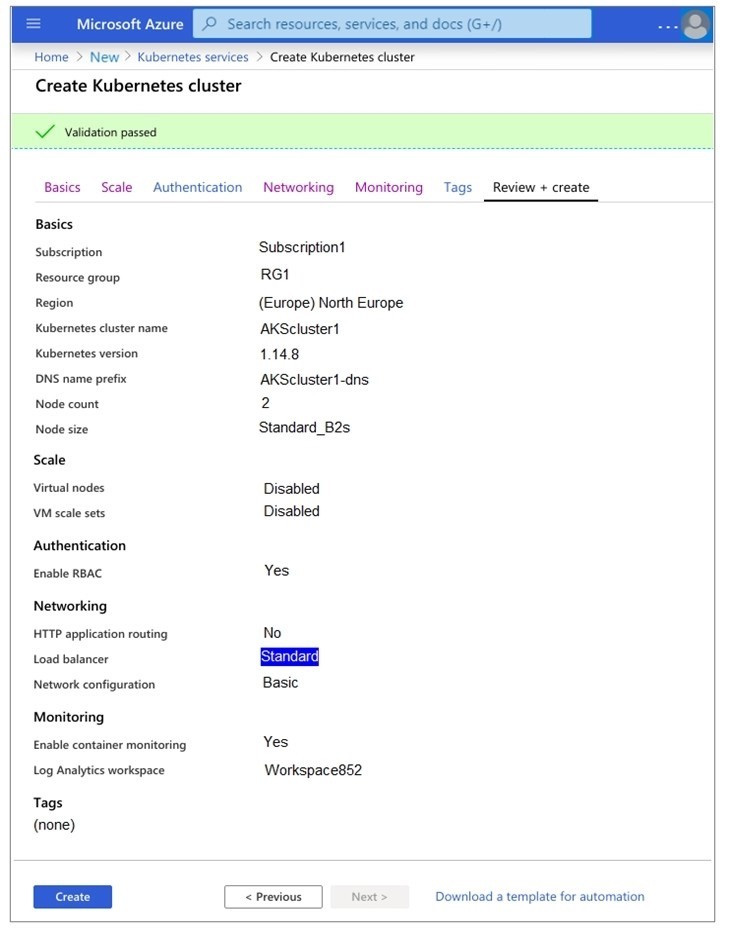Download a template for automation
Screen dimensions: 729x930
click(x=539, y=897)
